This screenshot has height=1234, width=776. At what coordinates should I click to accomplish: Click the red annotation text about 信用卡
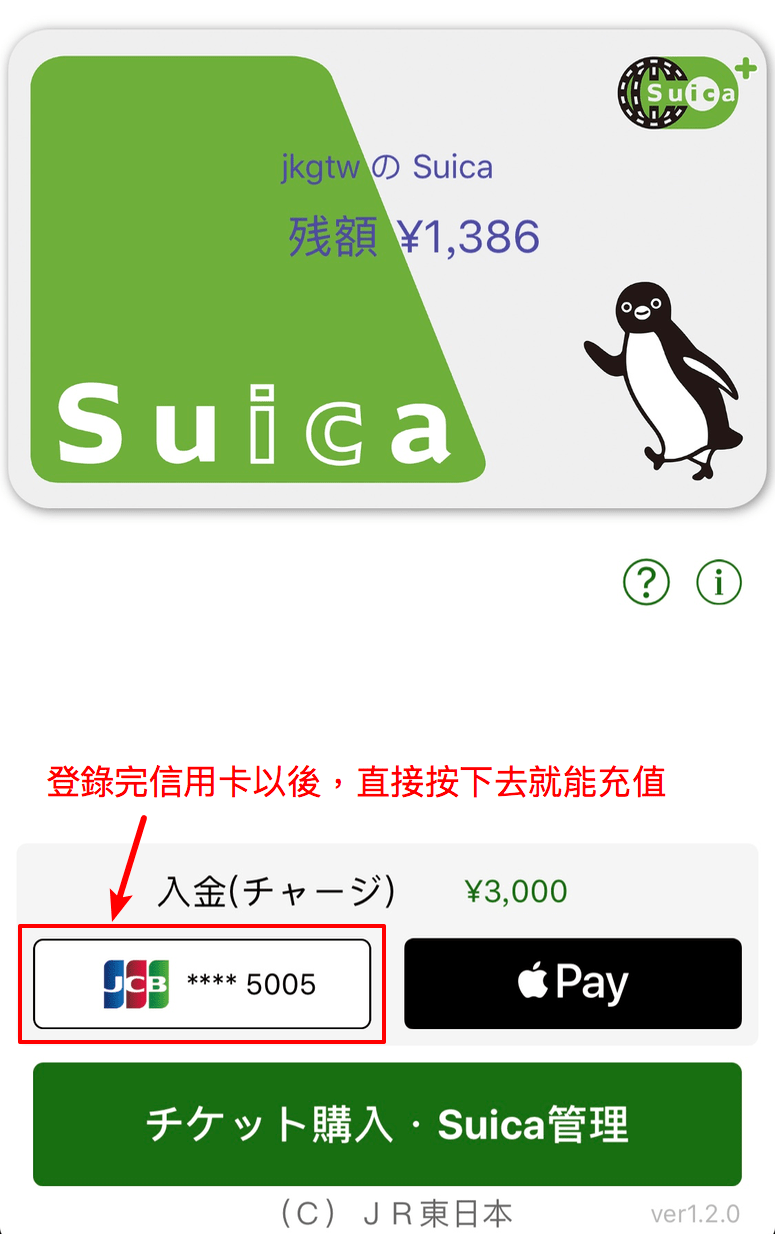click(356, 782)
